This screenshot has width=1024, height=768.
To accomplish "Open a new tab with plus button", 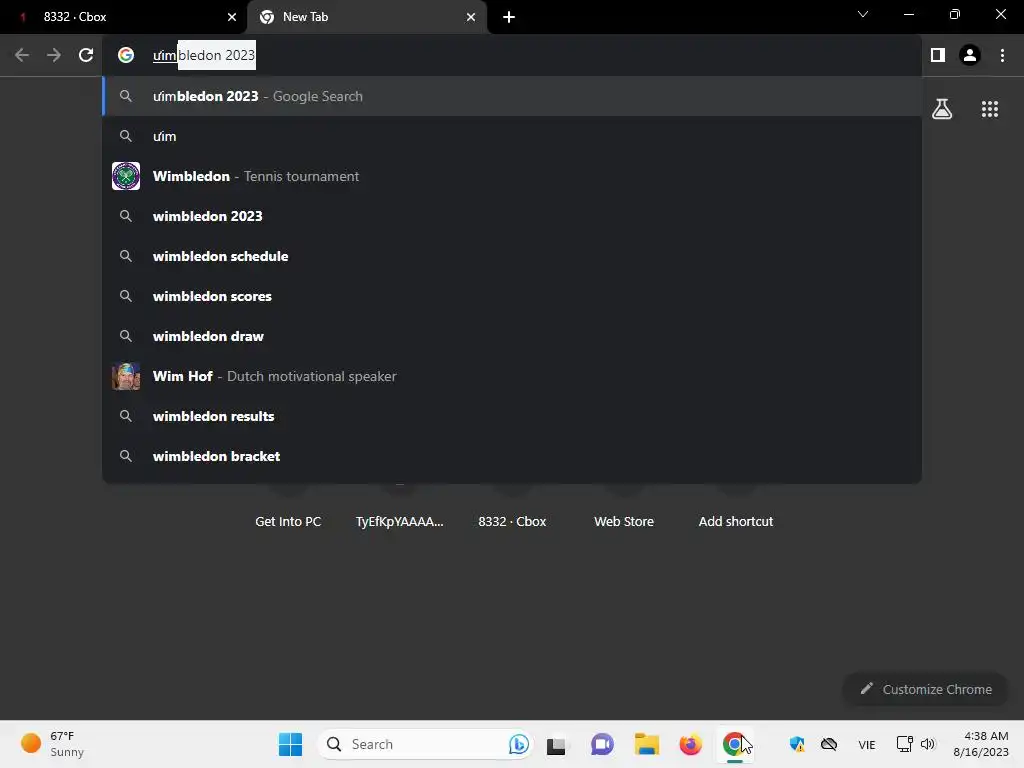I will pos(509,17).
